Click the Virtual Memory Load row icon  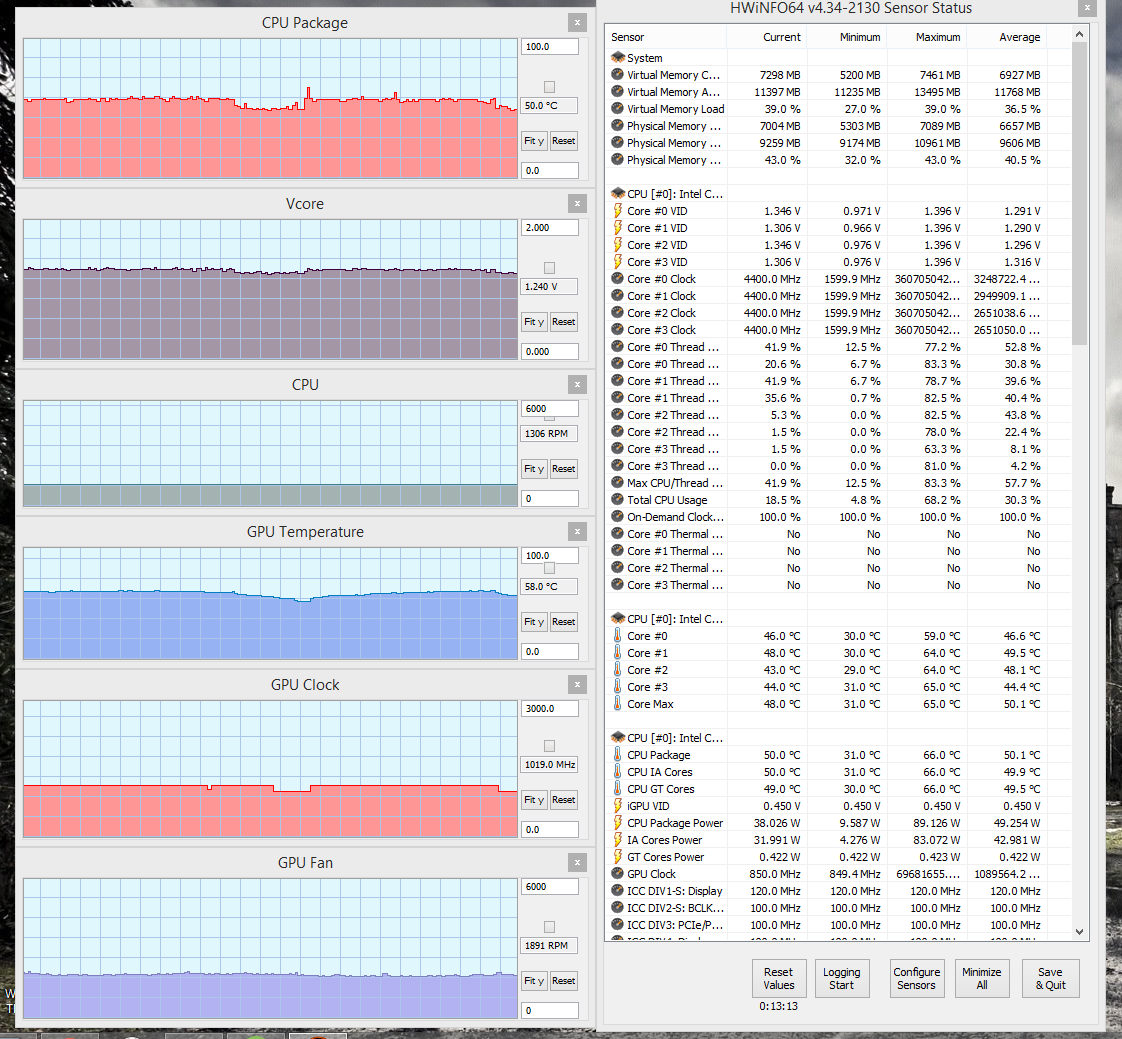coord(618,109)
